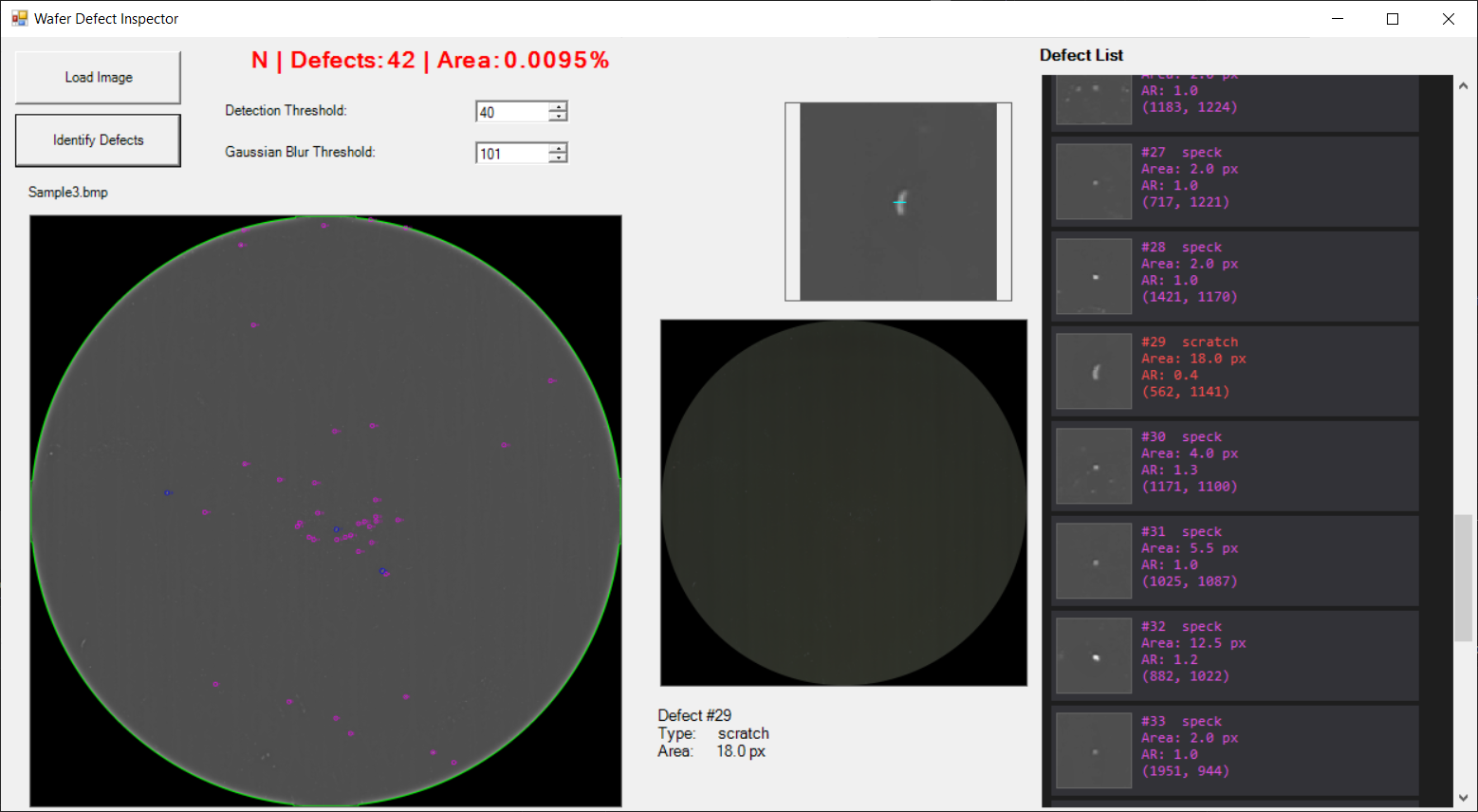Click the 'scratch' type value below preview

[743, 733]
